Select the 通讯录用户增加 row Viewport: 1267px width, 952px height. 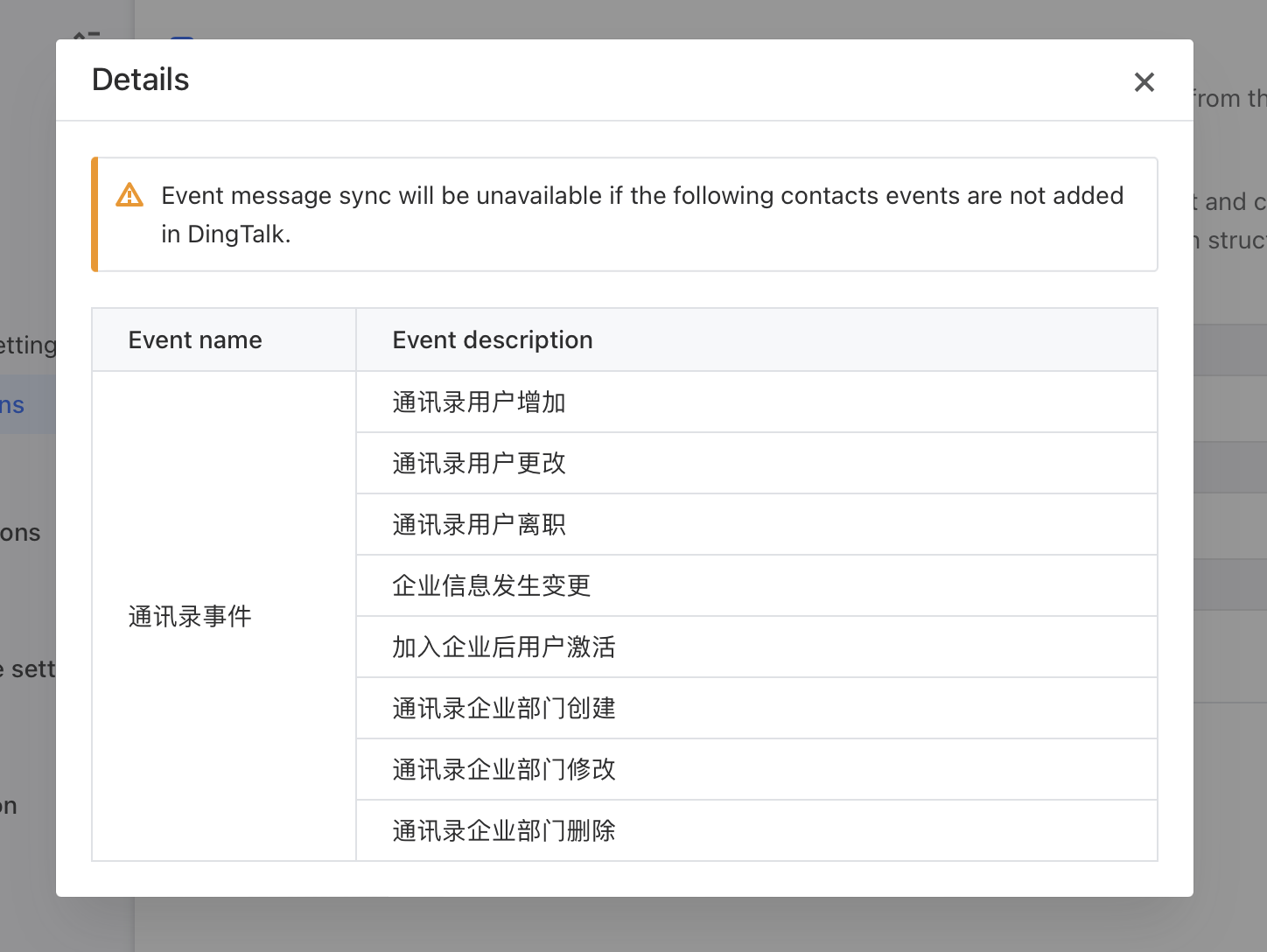tap(757, 402)
